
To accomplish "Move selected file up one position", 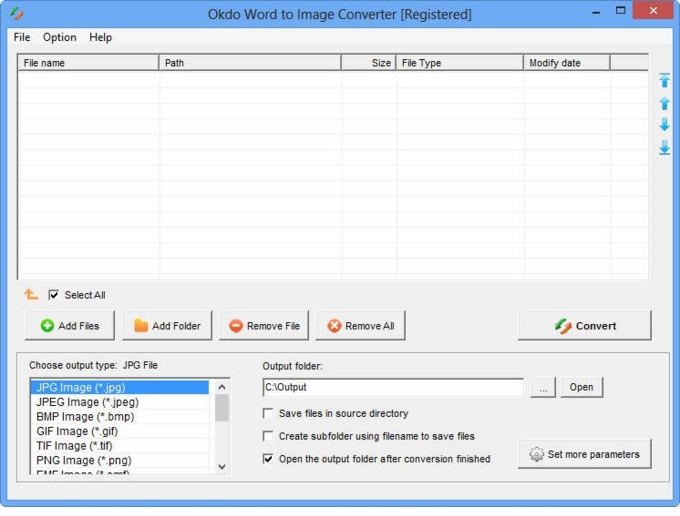I will click(664, 103).
